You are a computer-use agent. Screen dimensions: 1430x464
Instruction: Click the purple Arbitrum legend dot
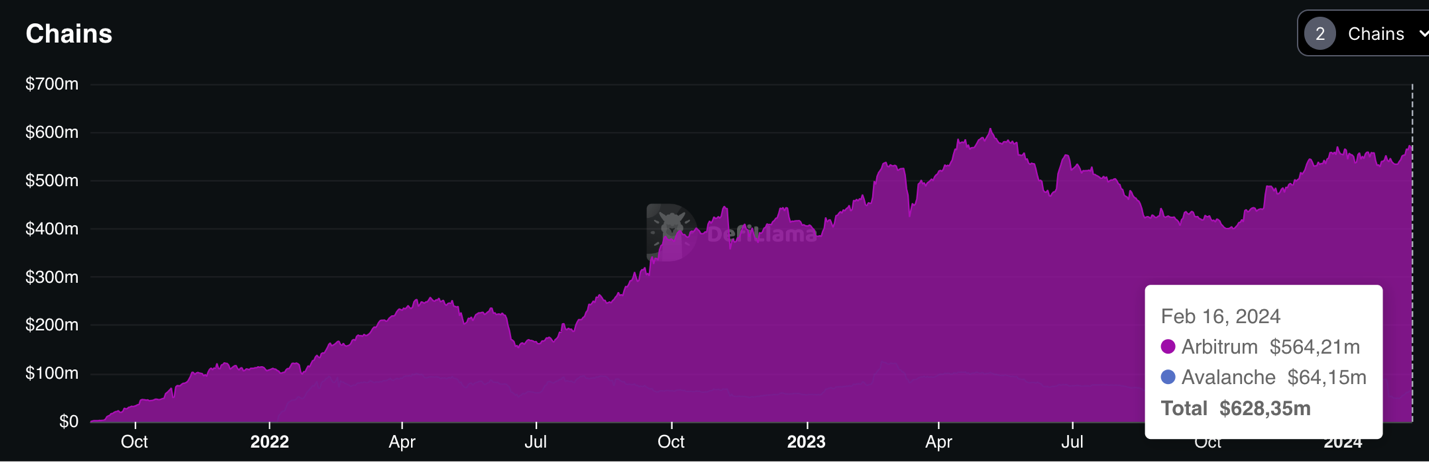[1168, 347]
